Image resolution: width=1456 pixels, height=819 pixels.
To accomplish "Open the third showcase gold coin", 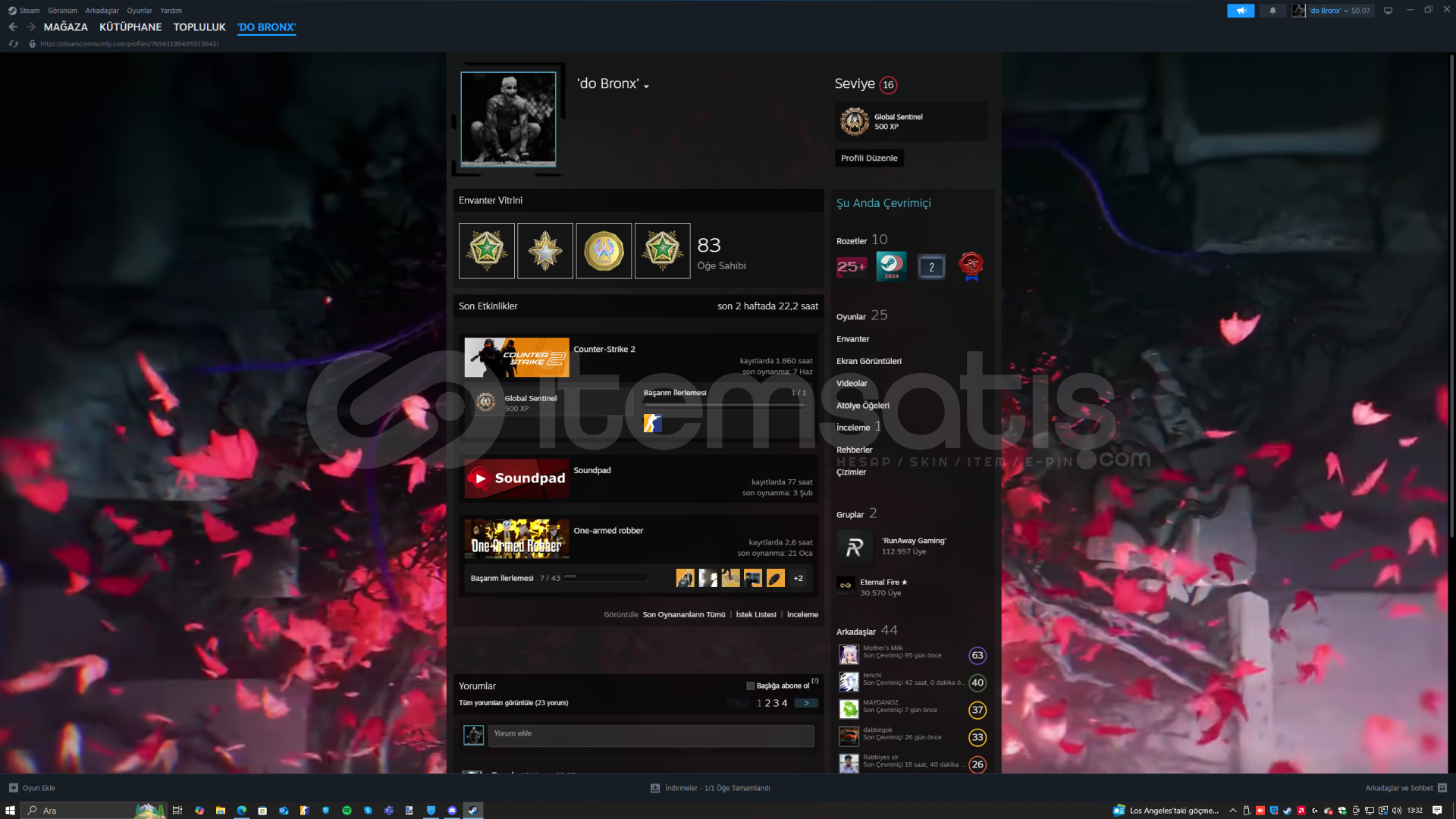I will [604, 251].
